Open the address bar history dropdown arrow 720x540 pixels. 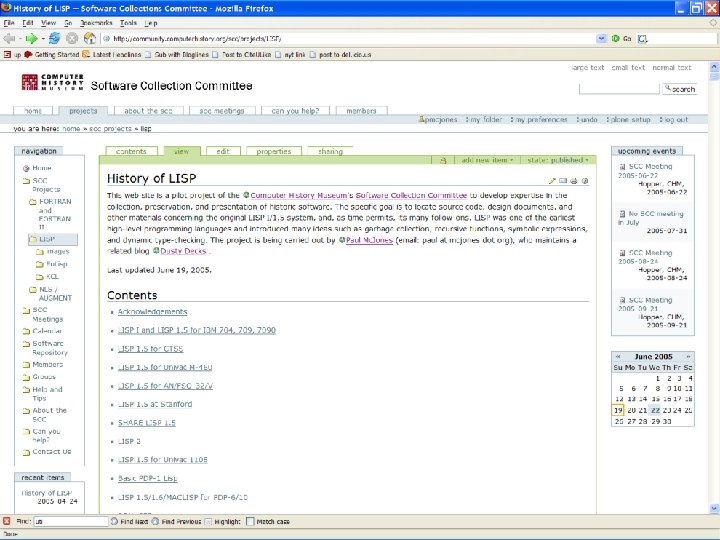(601, 39)
